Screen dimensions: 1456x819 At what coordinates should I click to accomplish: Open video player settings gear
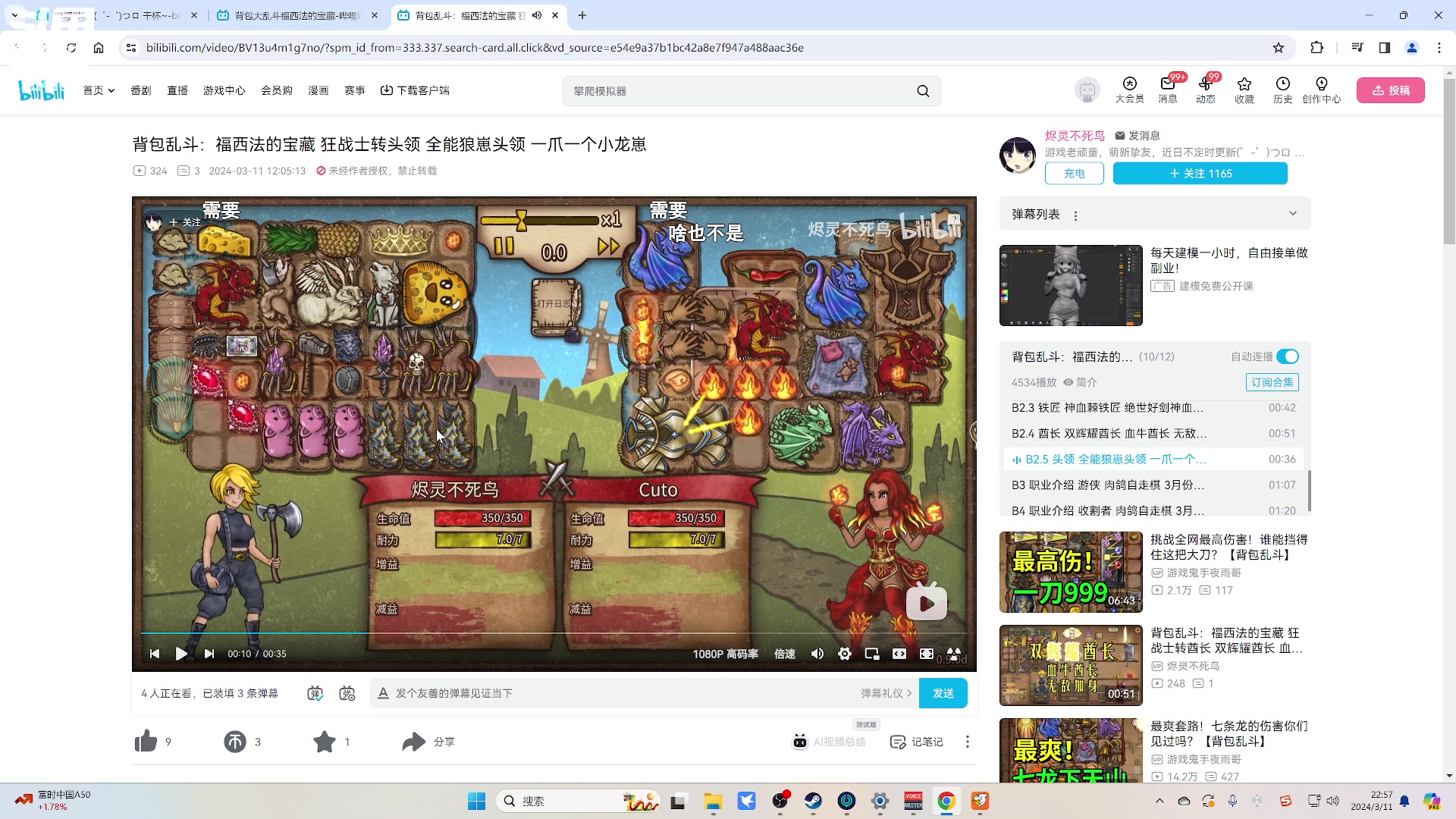coord(845,654)
